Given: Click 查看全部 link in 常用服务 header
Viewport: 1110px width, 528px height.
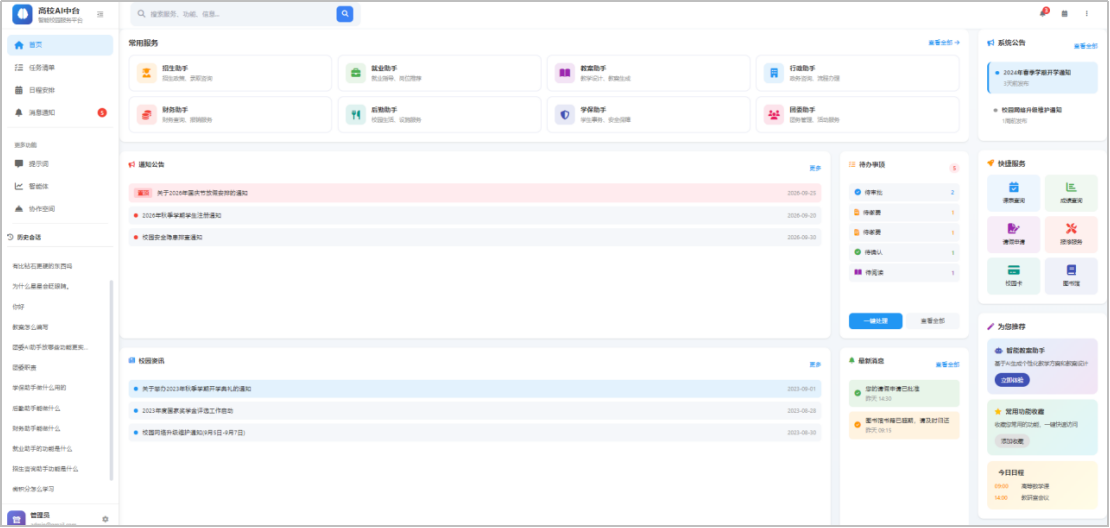Looking at the screenshot, I should [x=944, y=42].
